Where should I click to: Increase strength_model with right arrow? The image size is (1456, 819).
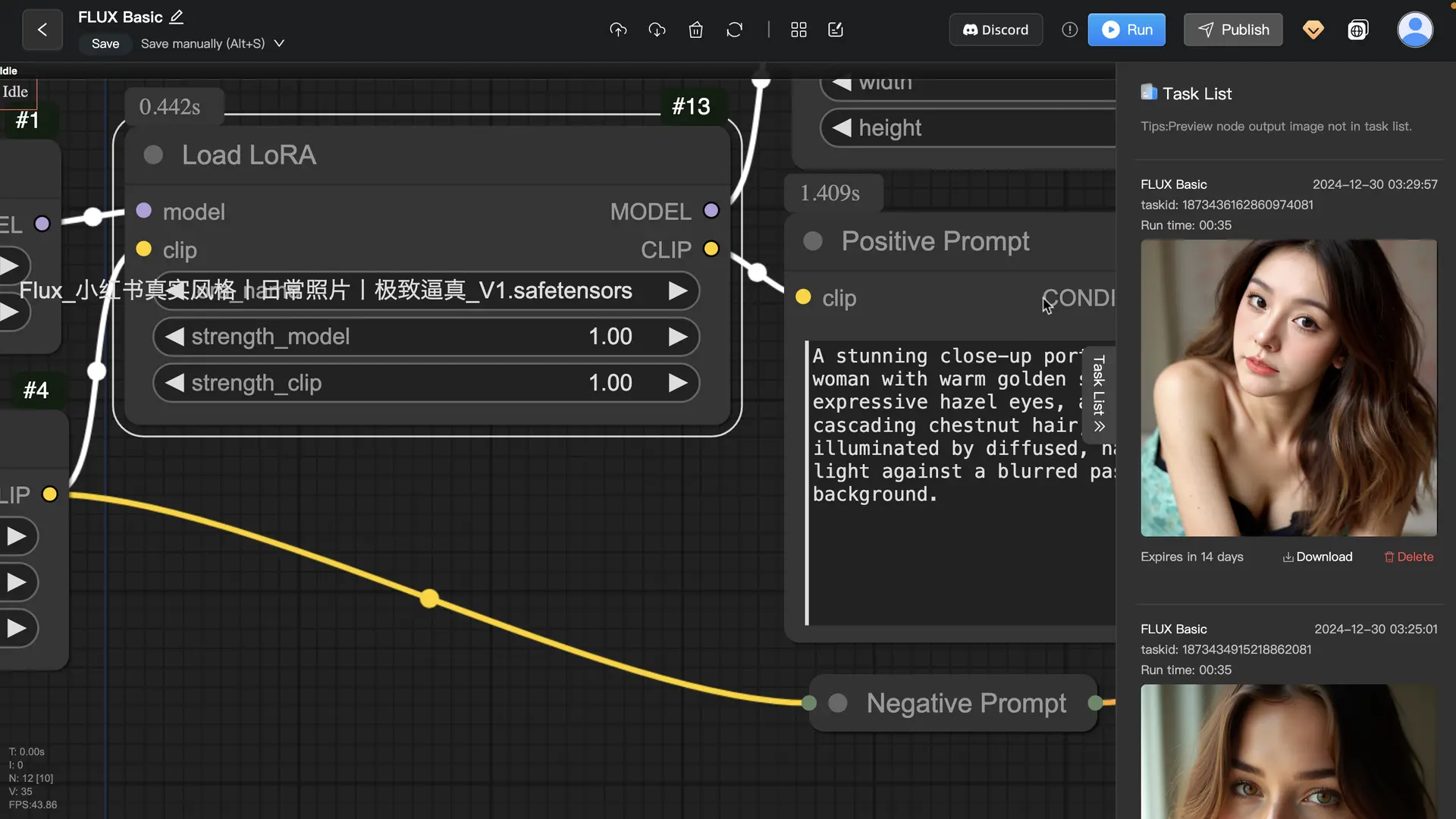[678, 336]
